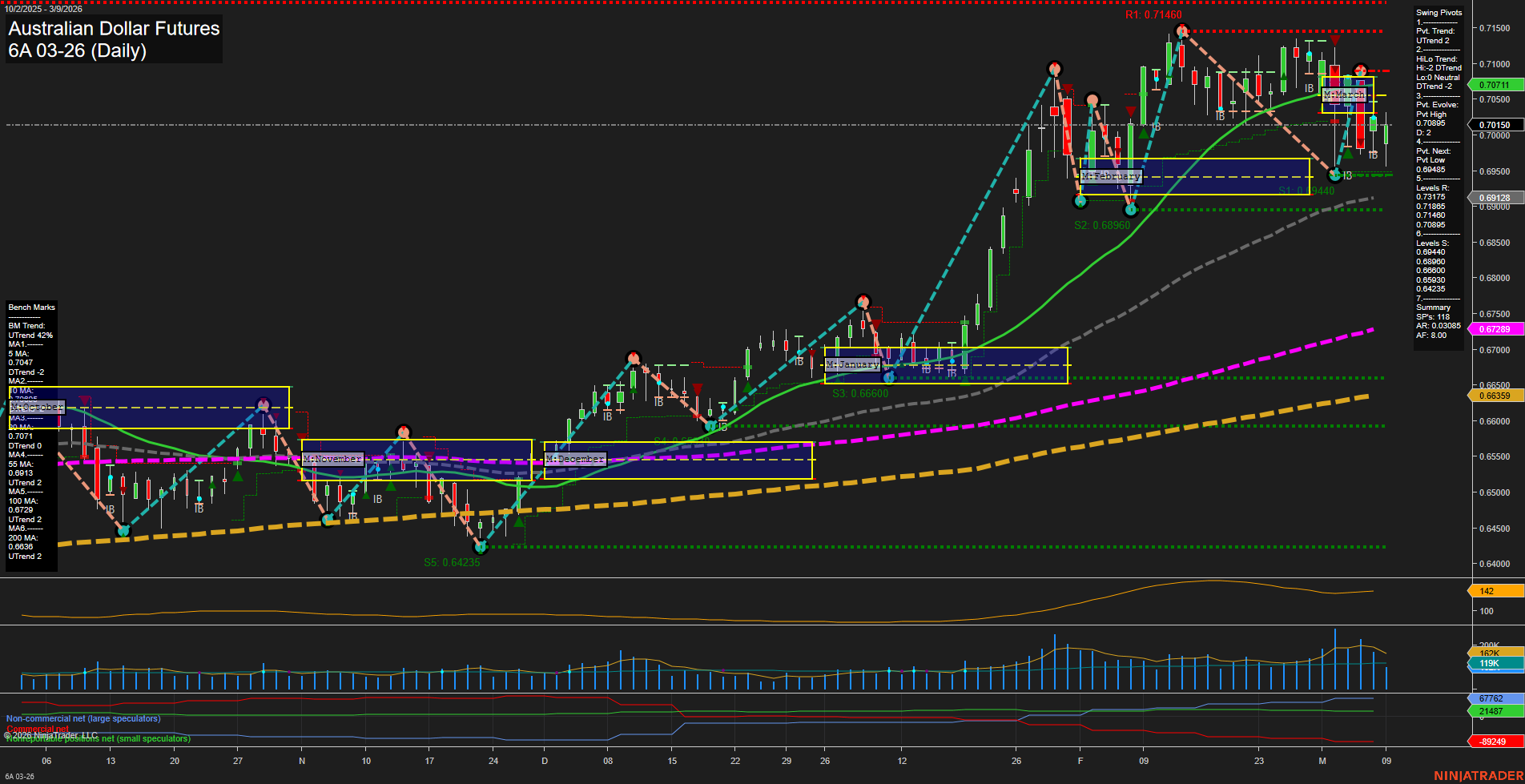Click the black 0.70150 last price marker

[x=1495, y=125]
